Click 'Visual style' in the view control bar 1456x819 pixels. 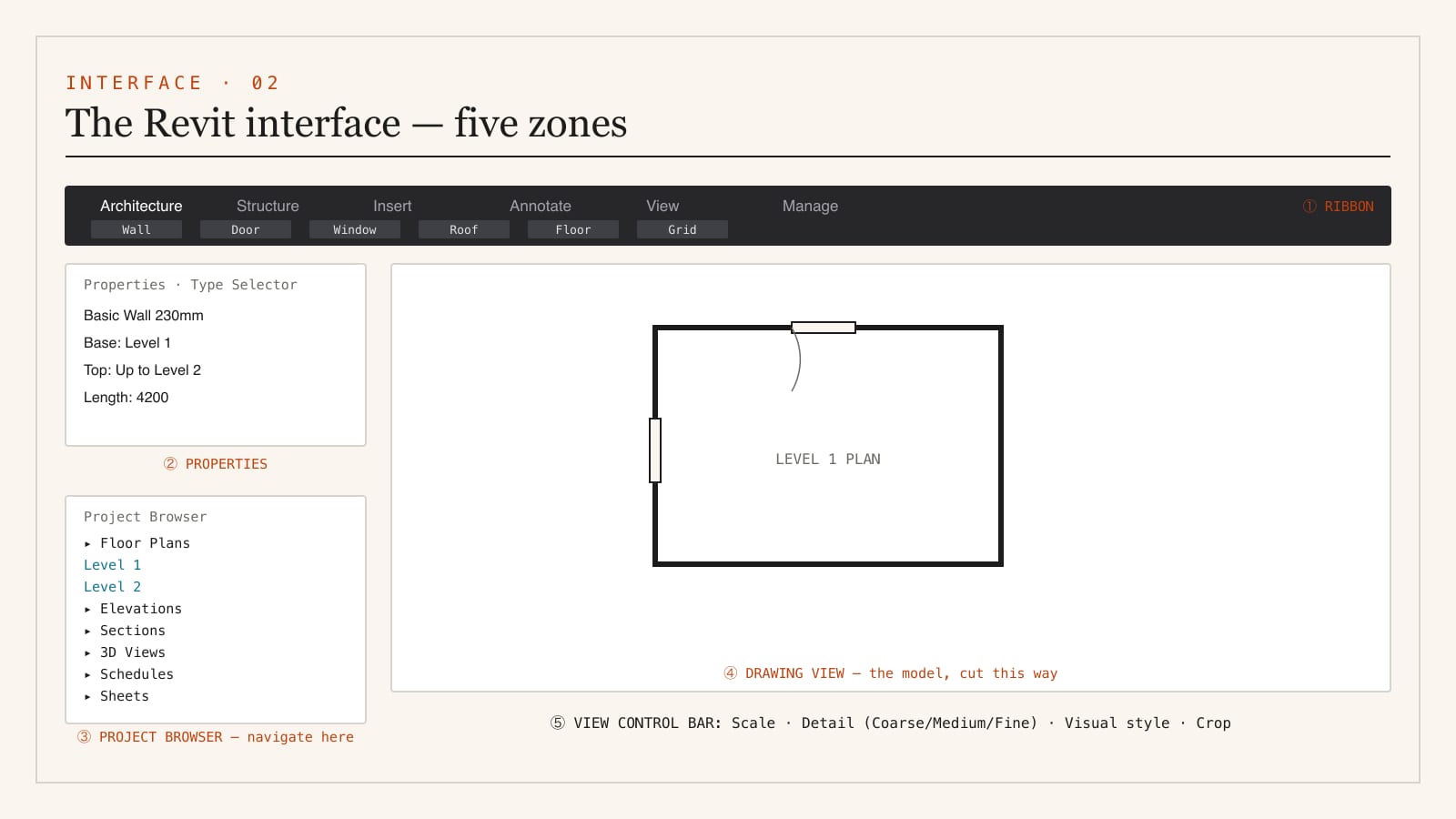(1117, 723)
